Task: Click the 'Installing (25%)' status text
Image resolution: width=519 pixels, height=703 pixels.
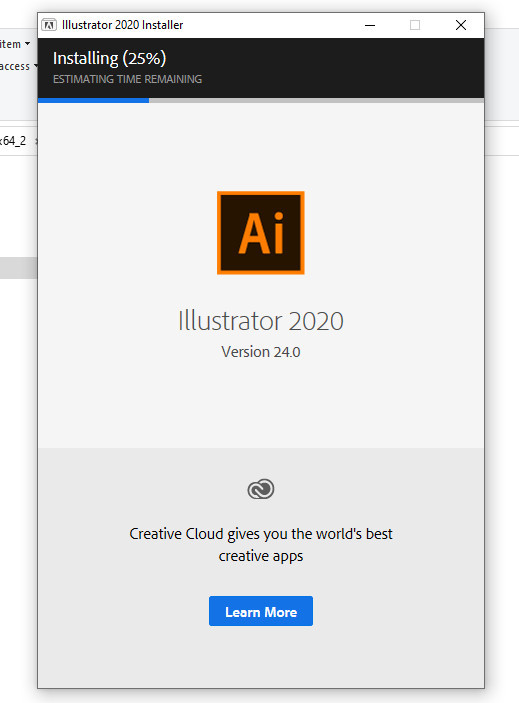Action: (x=109, y=58)
